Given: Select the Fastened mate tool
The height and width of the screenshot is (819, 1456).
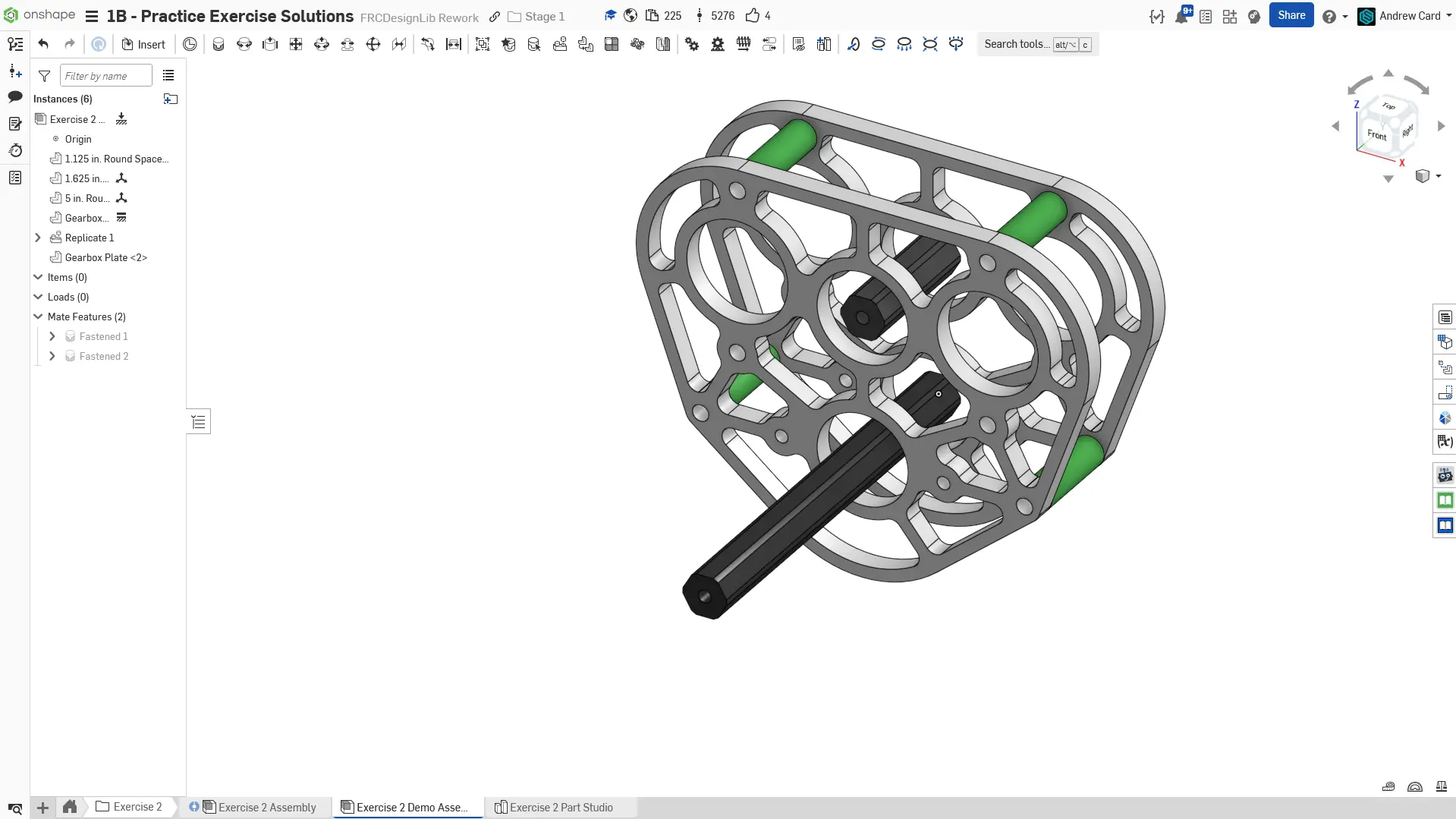Looking at the screenshot, I should pyautogui.click(x=219, y=45).
